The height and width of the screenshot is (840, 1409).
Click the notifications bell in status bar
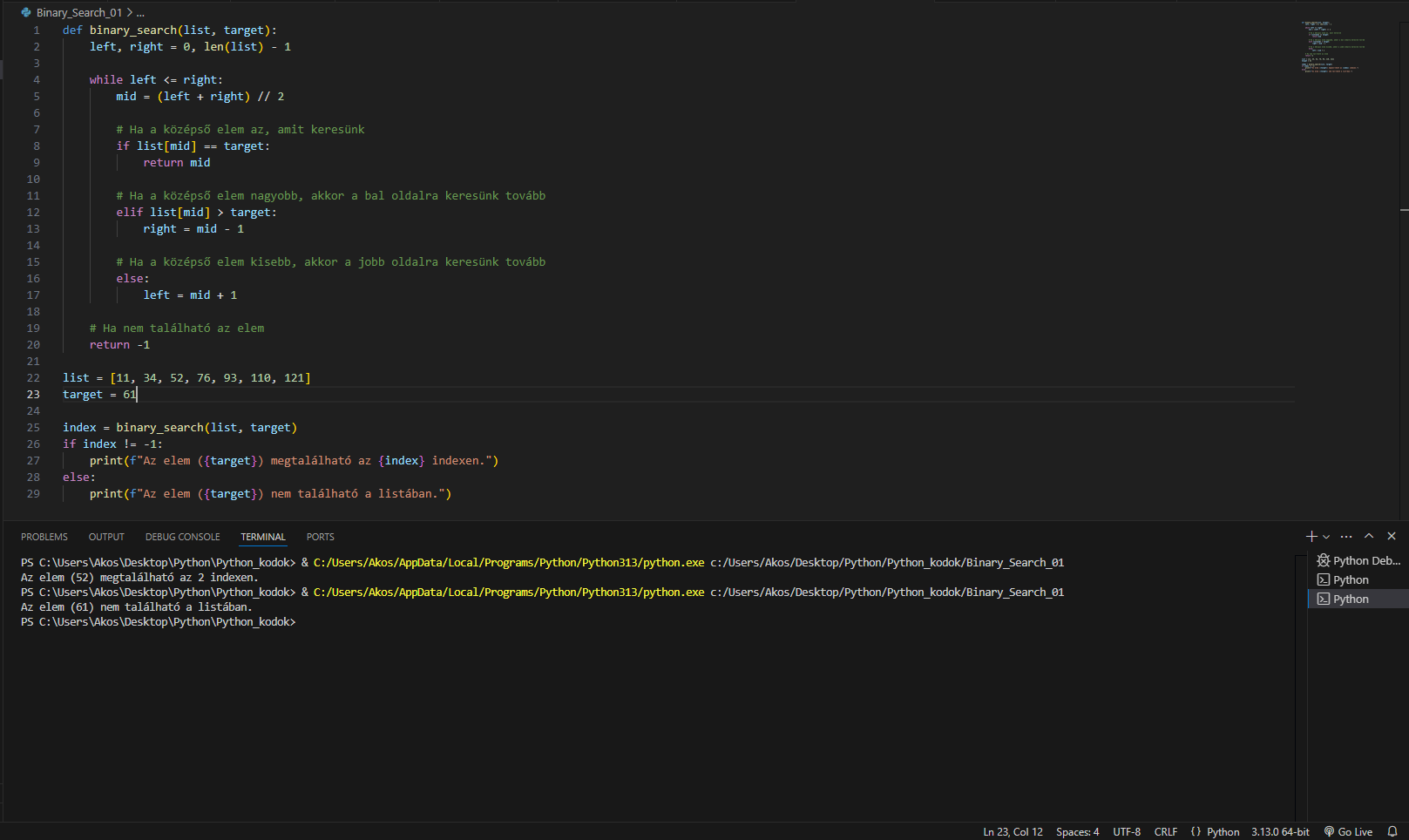click(x=1392, y=832)
